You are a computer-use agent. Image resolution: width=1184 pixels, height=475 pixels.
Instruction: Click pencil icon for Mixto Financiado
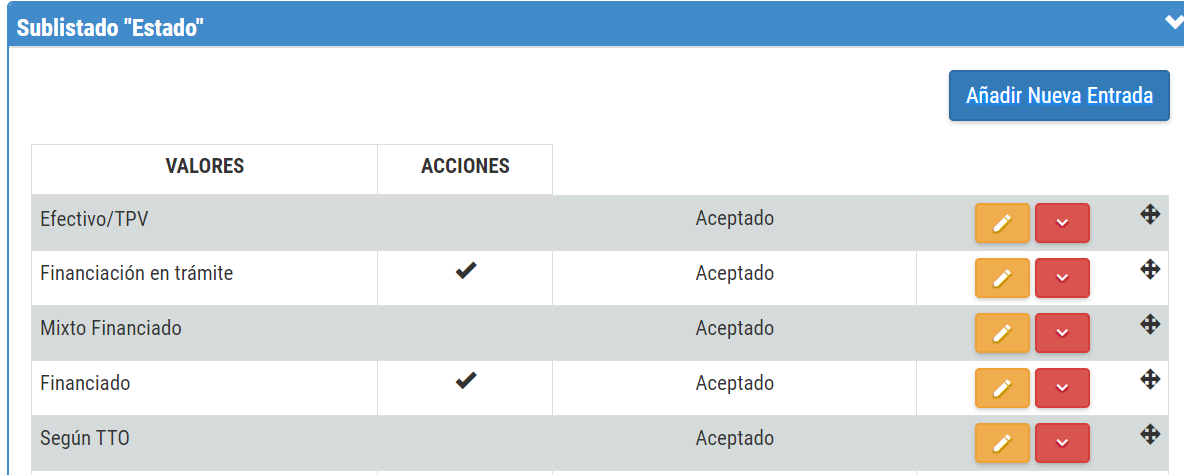[1002, 333]
